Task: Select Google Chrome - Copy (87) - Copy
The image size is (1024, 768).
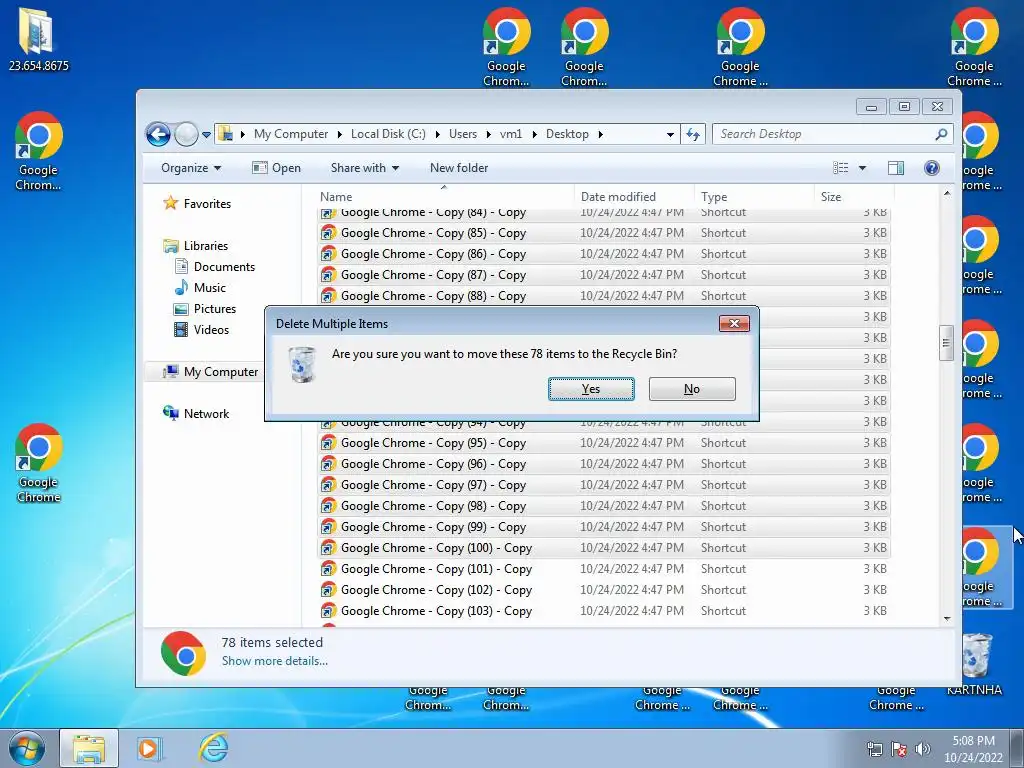Action: 604,275
